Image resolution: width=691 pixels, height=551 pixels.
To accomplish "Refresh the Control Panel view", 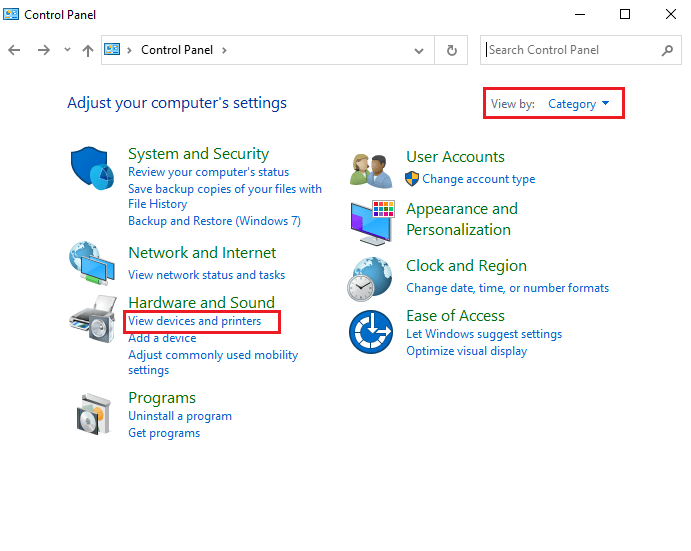I will tap(451, 50).
